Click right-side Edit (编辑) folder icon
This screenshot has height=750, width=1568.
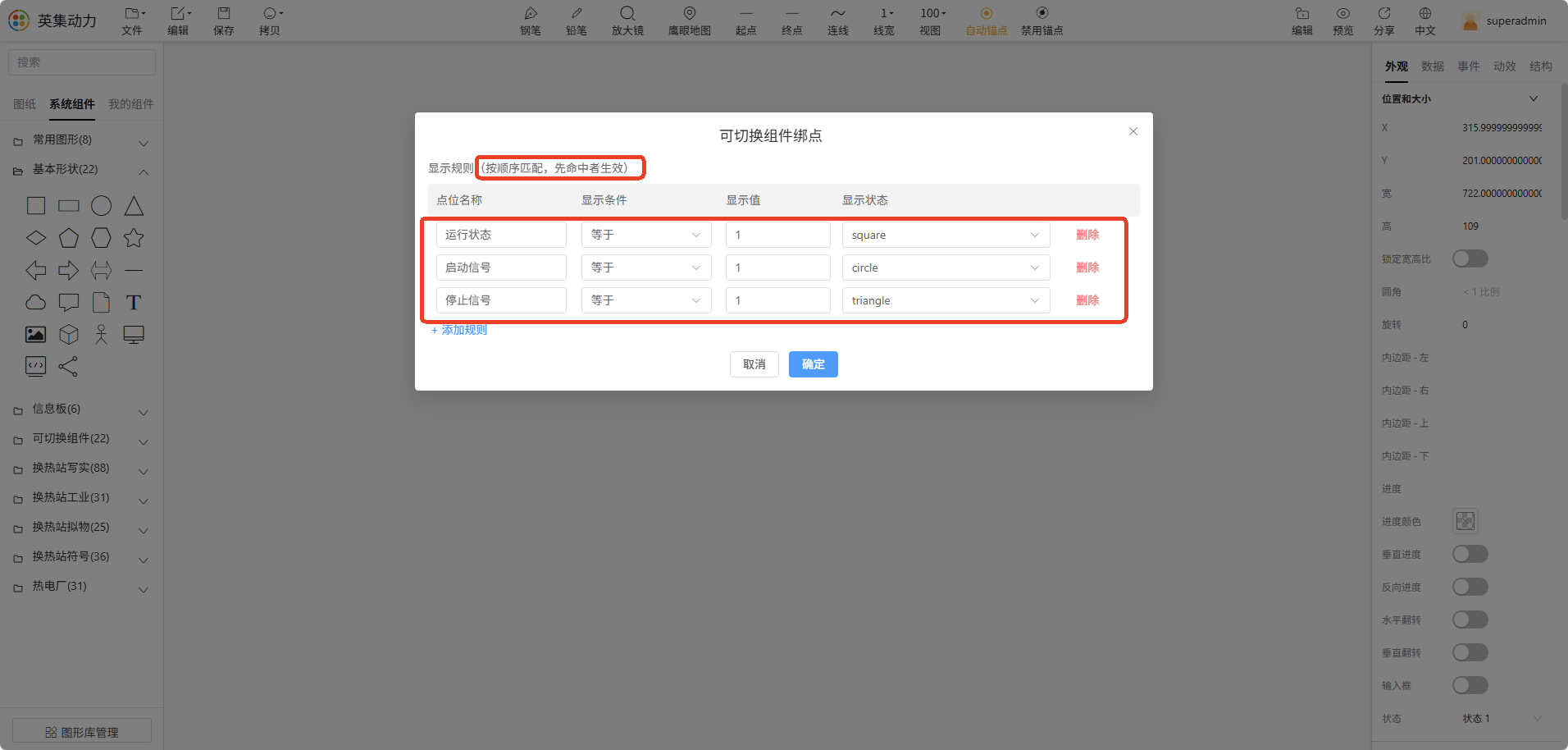tap(1302, 13)
